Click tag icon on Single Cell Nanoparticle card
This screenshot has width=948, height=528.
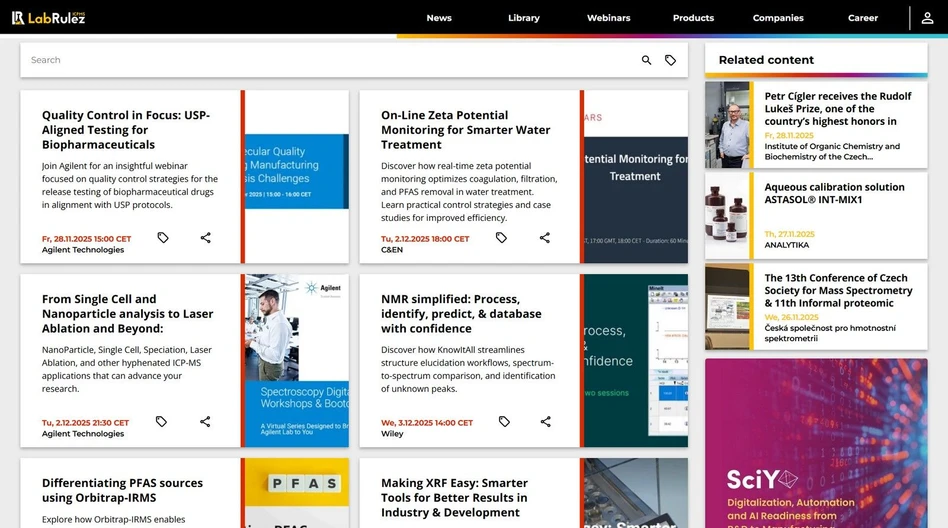pyautogui.click(x=161, y=422)
